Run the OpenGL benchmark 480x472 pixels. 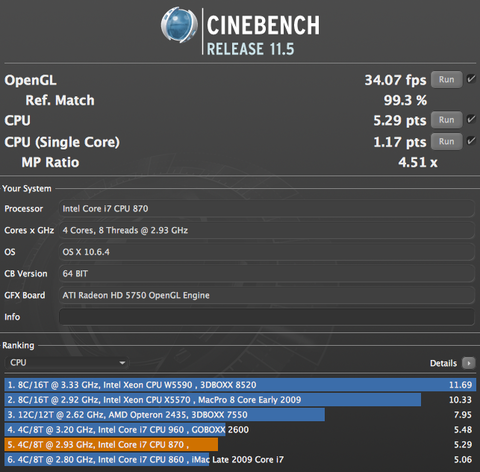[x=446, y=80]
